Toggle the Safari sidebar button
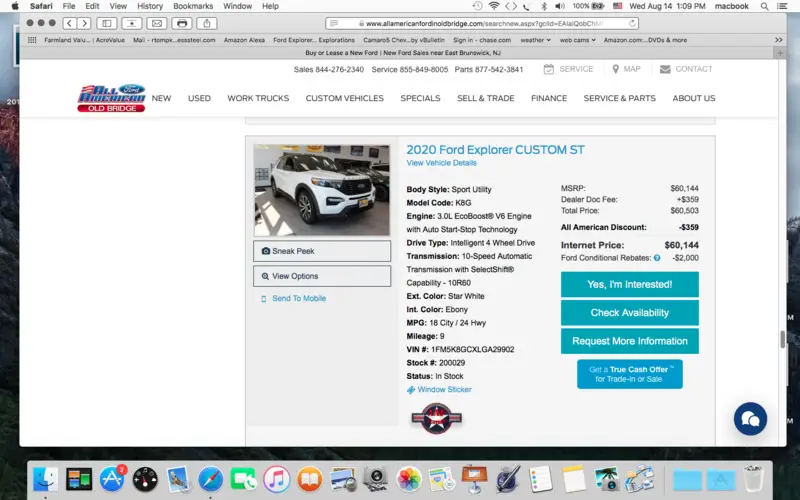The image size is (800, 500). pyautogui.click(x=107, y=23)
